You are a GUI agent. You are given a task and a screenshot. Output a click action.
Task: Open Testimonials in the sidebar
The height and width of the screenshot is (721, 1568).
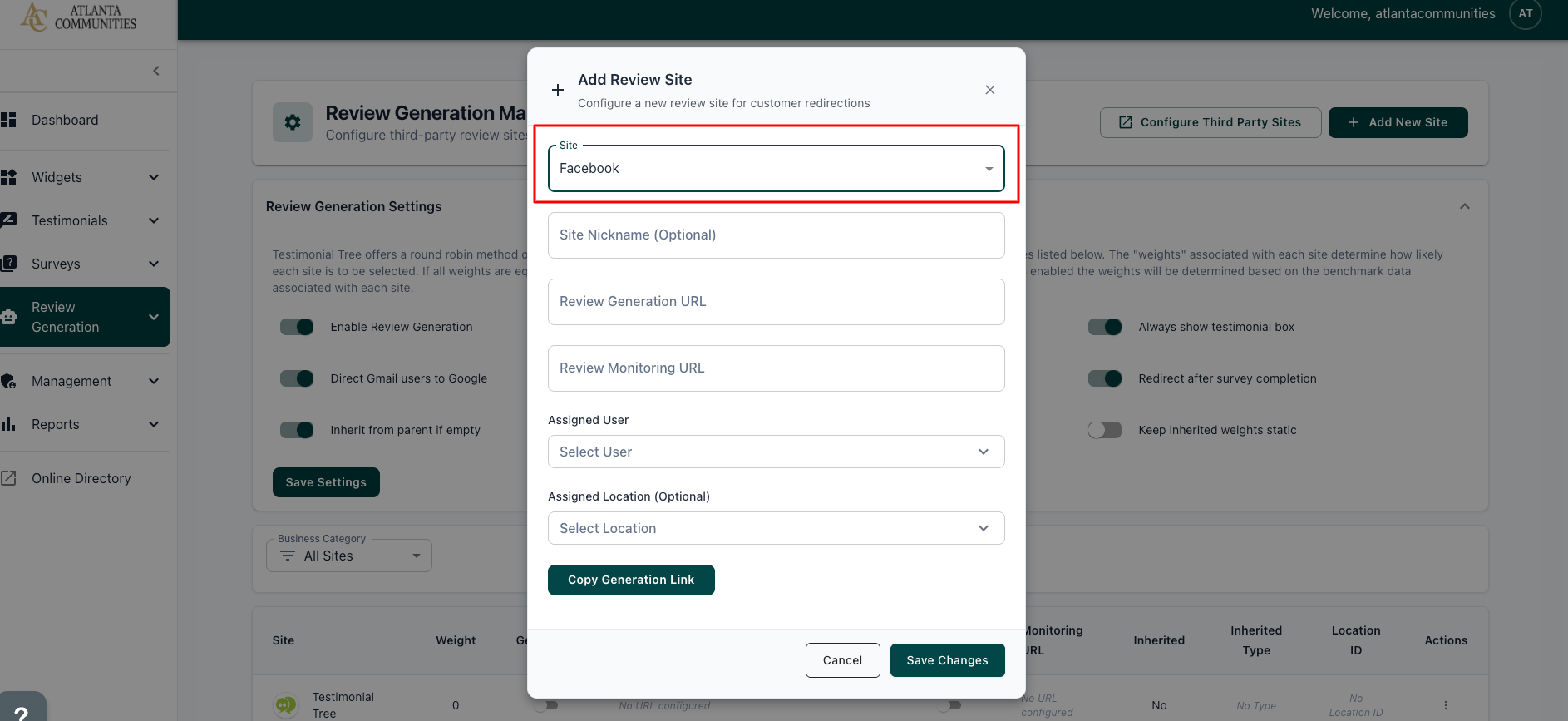[x=70, y=220]
